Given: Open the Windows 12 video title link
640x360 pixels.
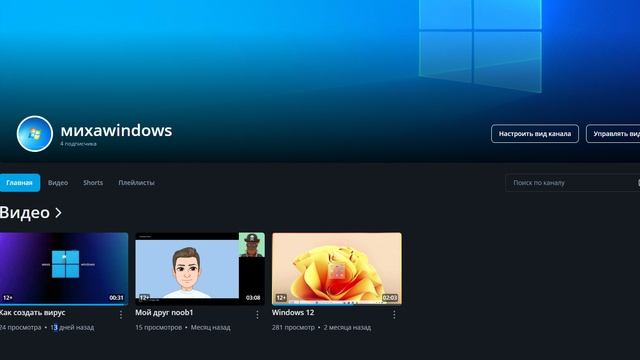Looking at the screenshot, I should [293, 313].
